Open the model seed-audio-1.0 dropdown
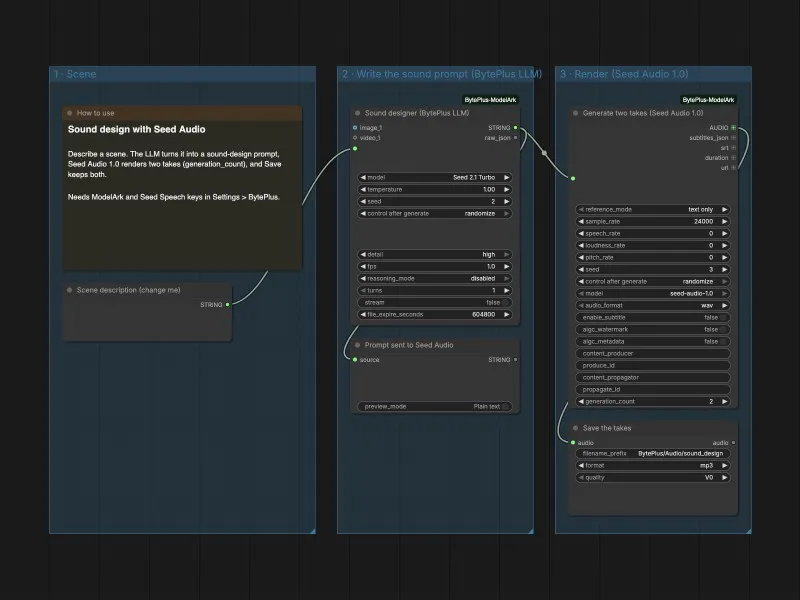 [x=653, y=294]
